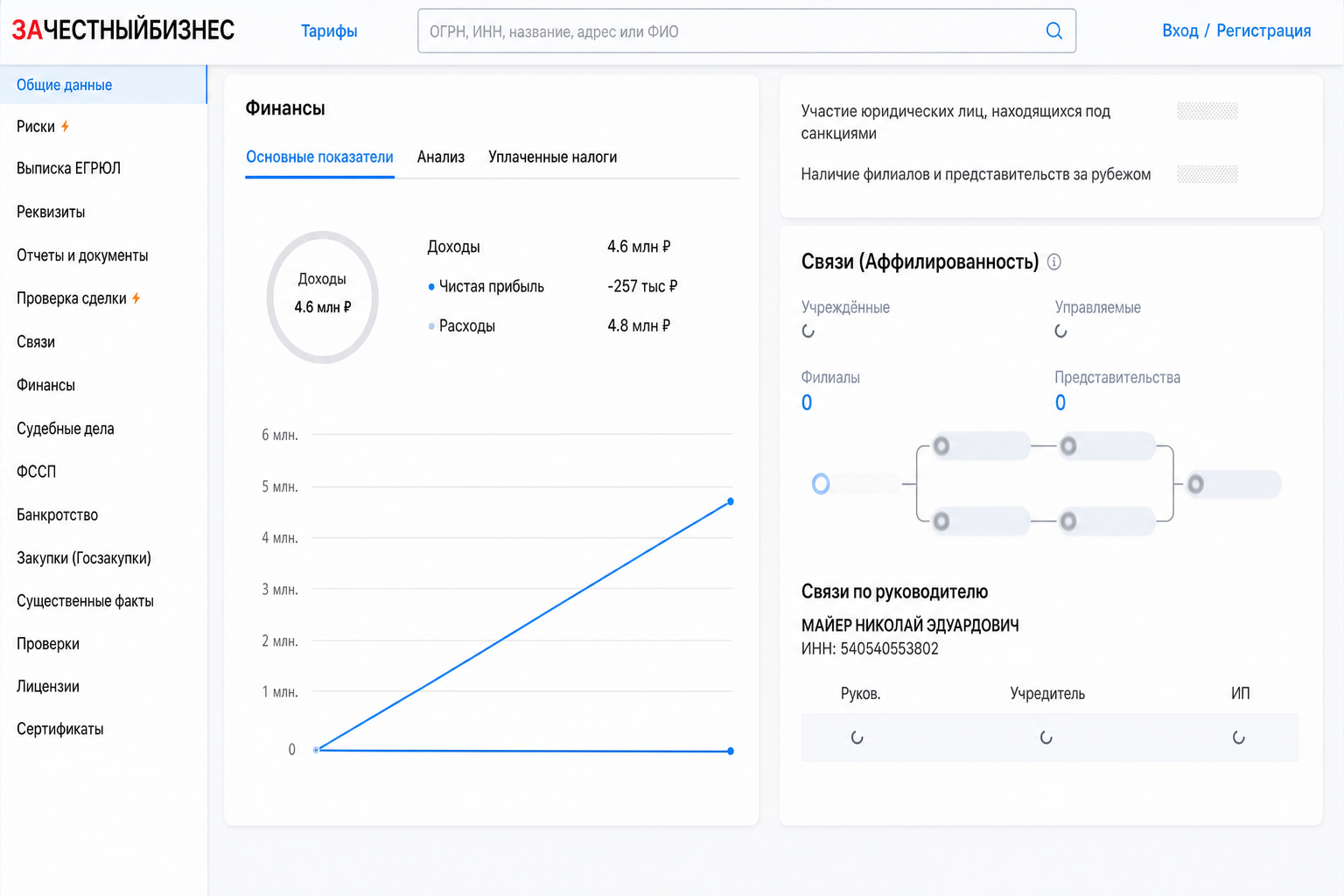Click the Доходы donut chart
This screenshot has height=896, width=1344.
pos(322,297)
